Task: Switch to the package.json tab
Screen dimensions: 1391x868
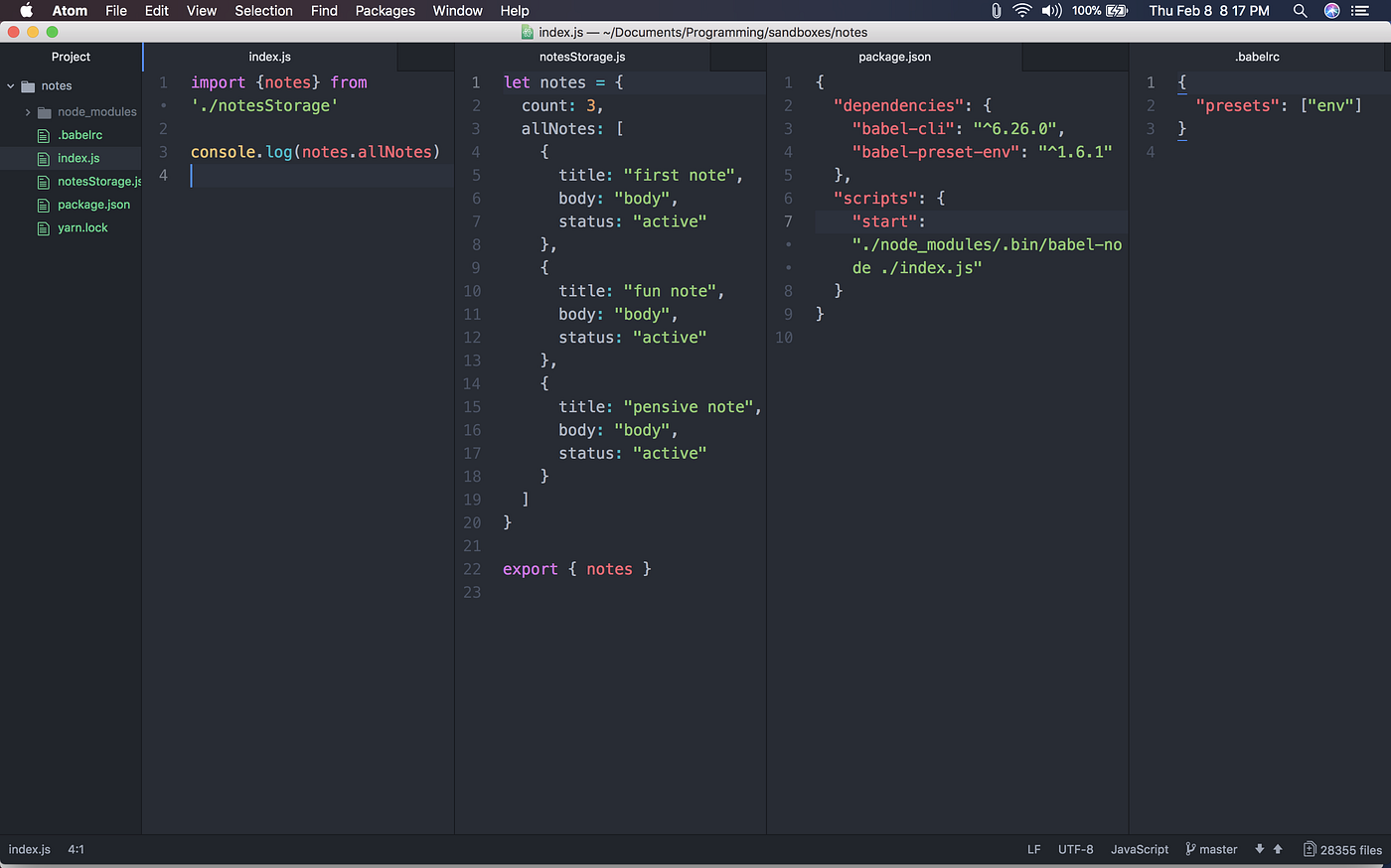Action: click(894, 57)
